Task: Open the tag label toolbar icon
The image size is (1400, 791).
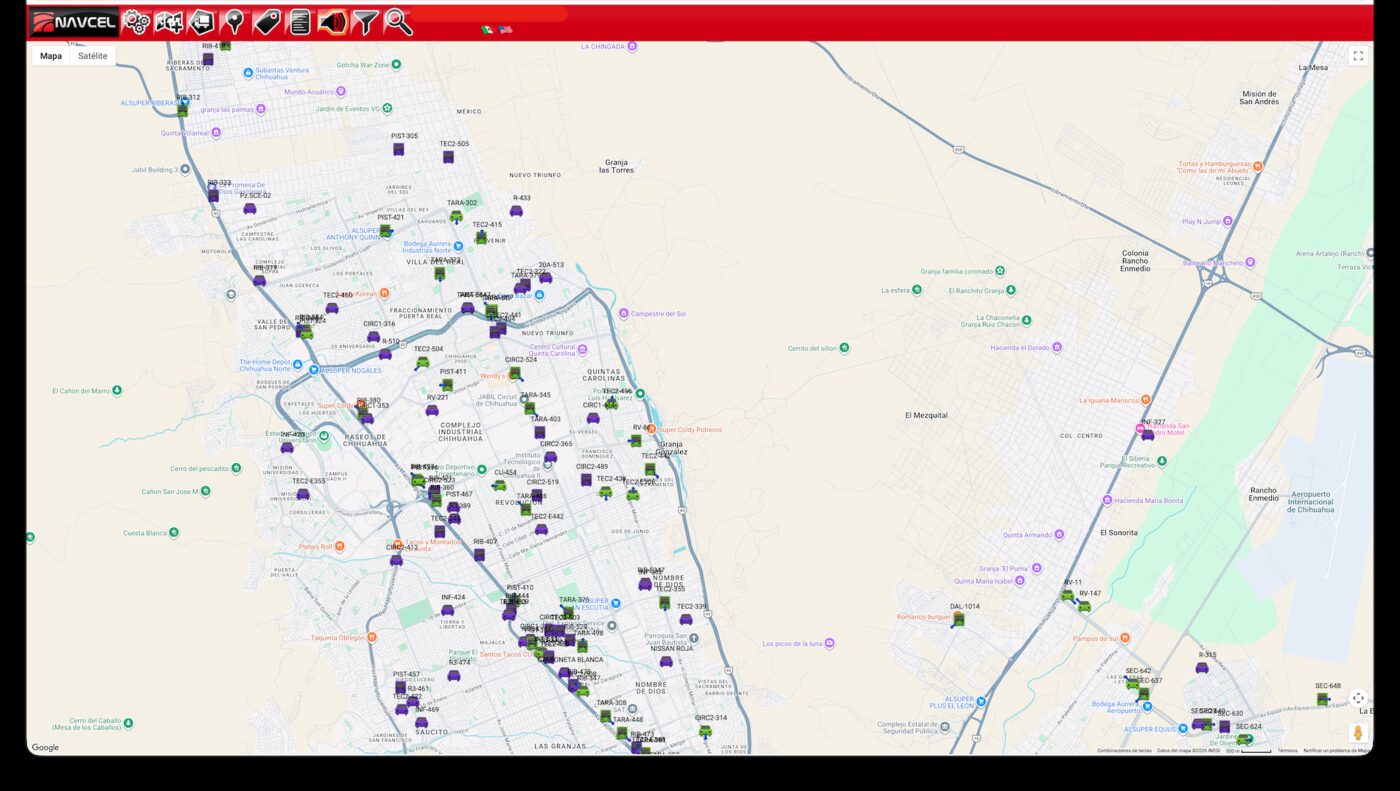Action: [x=267, y=22]
